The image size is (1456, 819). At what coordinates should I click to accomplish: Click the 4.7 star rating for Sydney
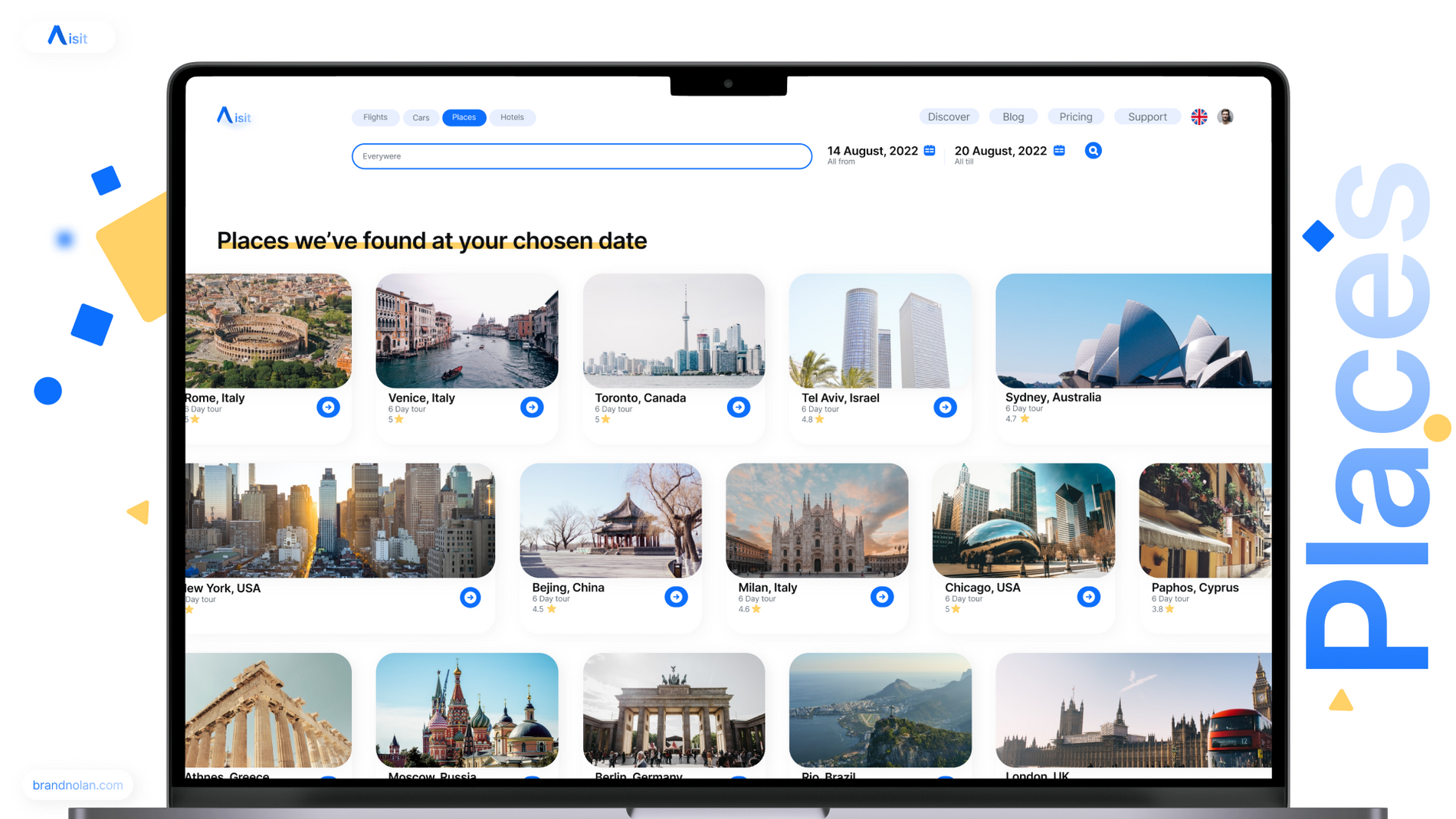(x=1017, y=418)
